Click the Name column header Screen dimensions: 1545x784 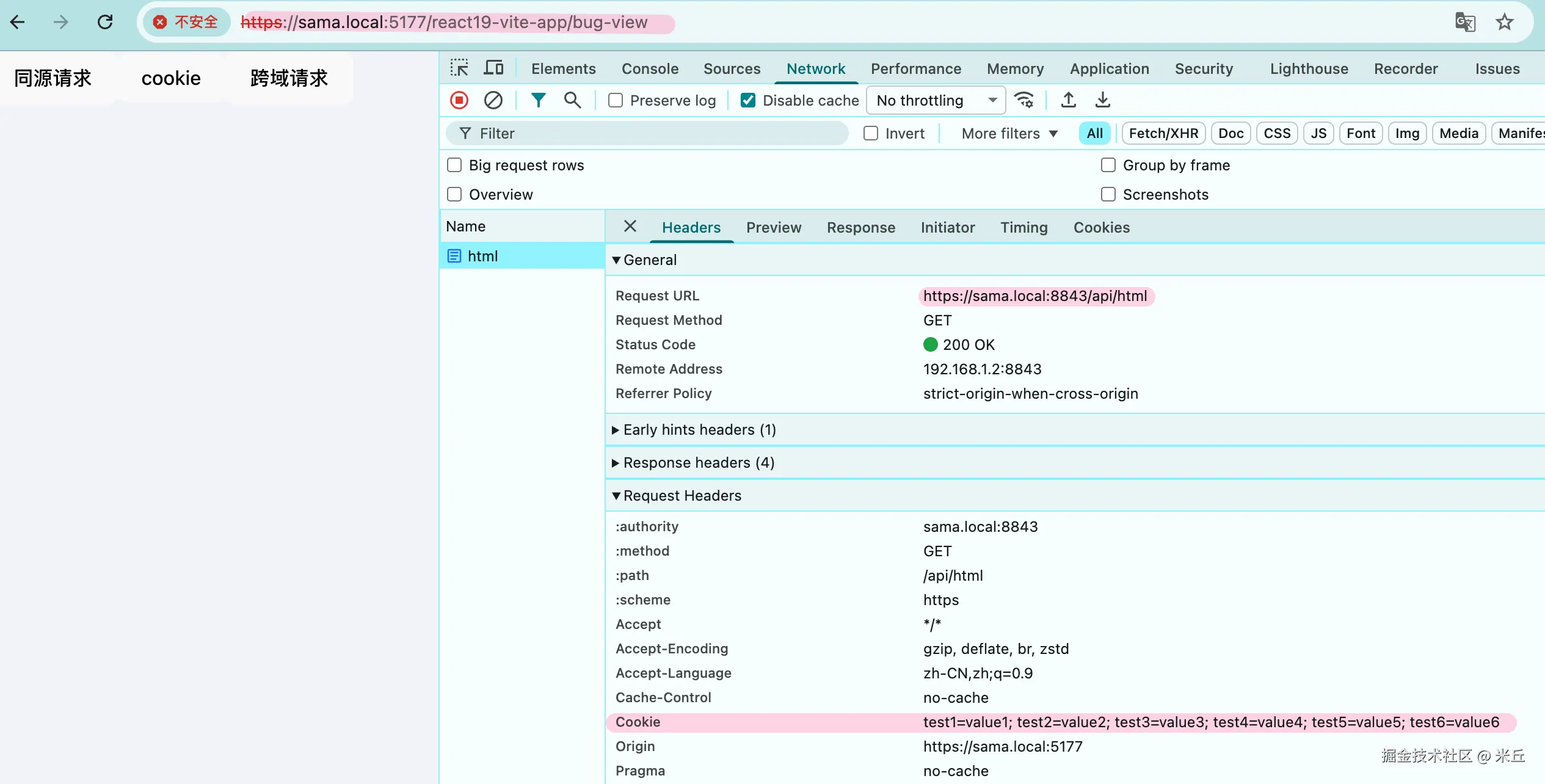(x=522, y=226)
